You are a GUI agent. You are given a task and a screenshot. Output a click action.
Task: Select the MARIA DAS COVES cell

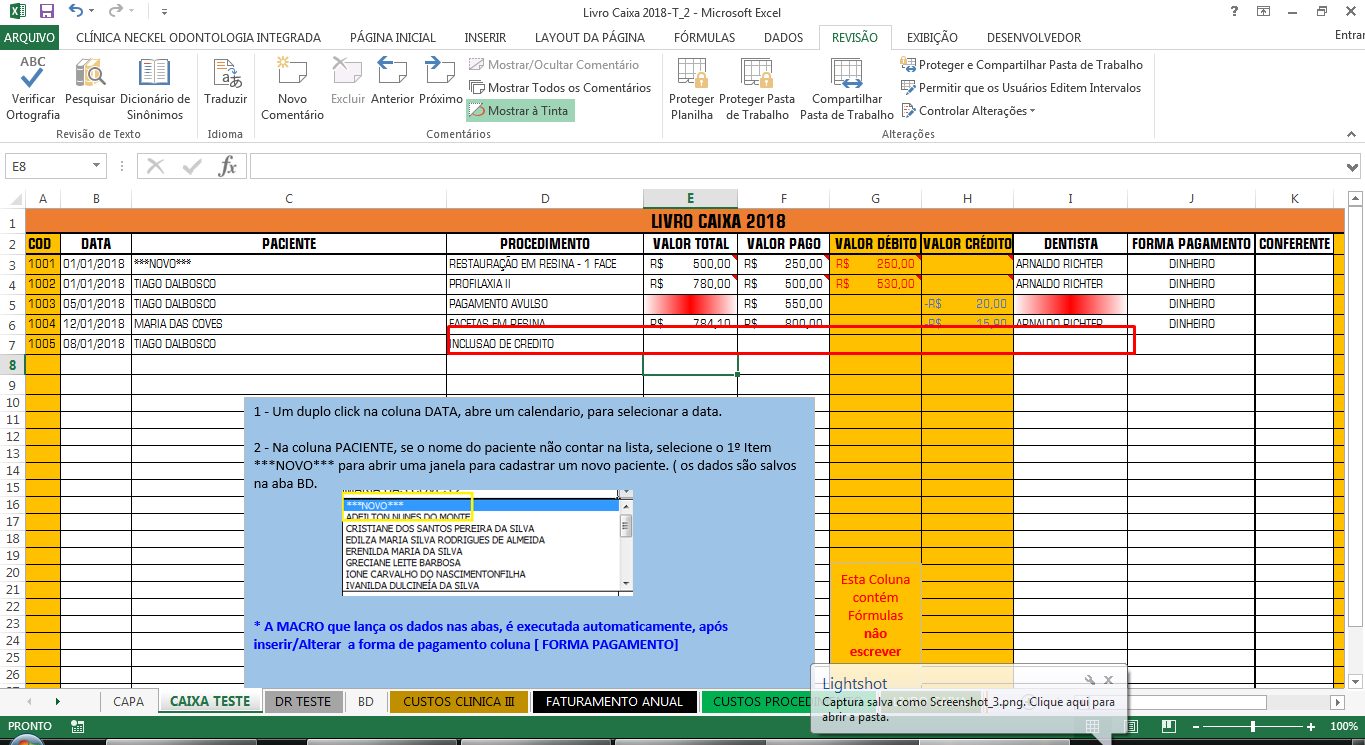tap(289, 324)
